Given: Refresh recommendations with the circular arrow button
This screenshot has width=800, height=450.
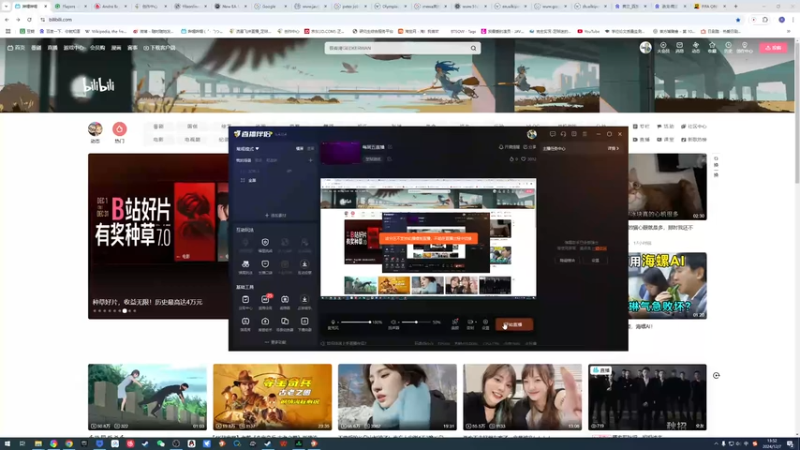Looking at the screenshot, I should [x=716, y=376].
